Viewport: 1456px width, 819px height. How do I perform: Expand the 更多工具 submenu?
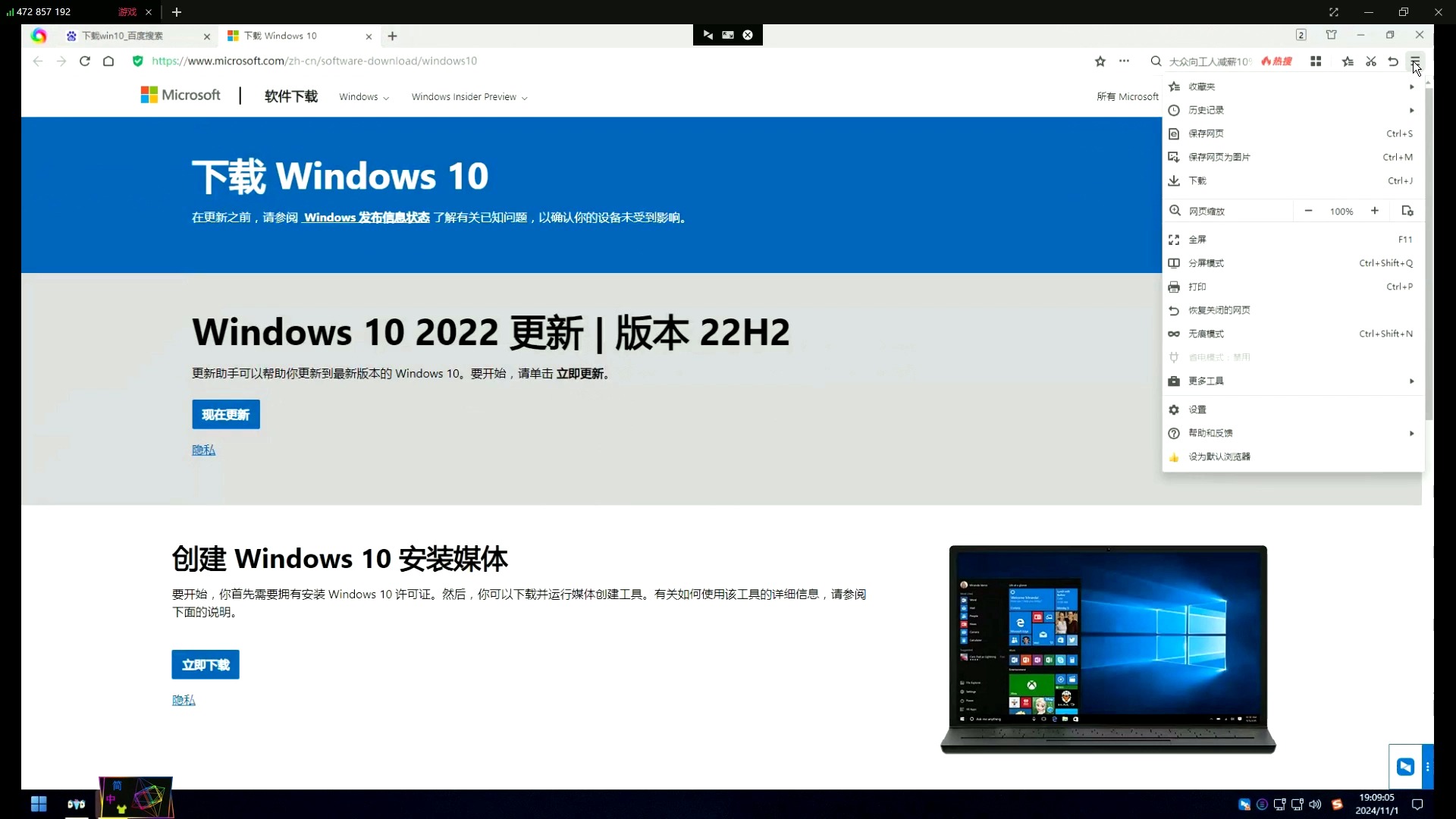[x=1293, y=381]
